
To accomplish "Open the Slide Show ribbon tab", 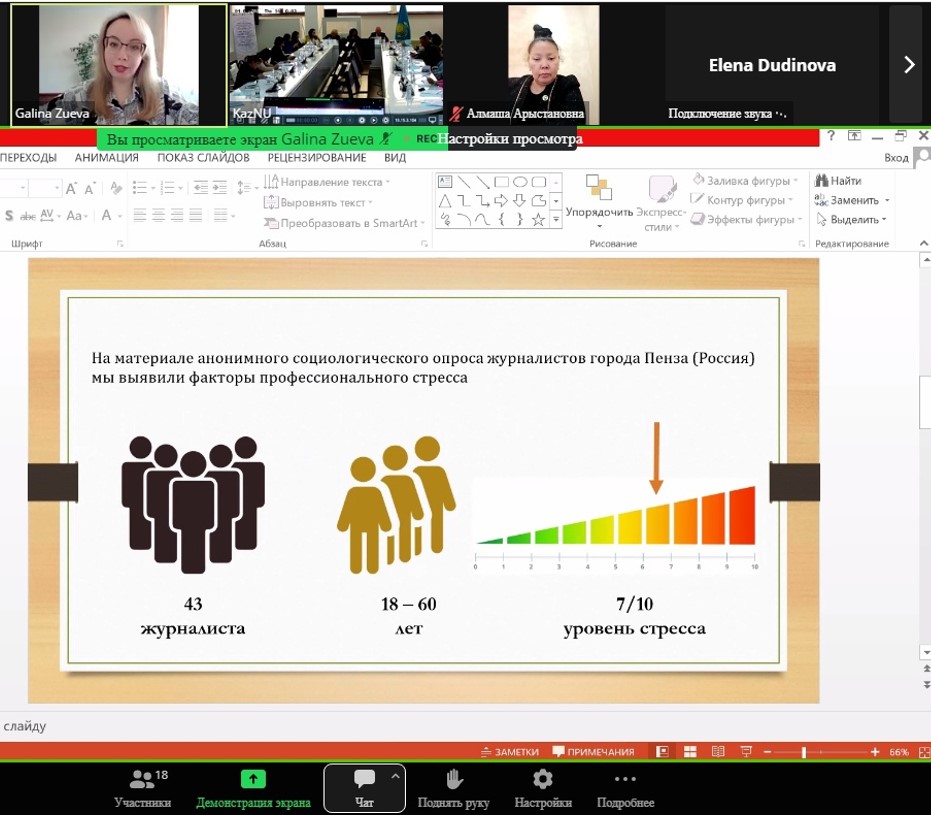I will click(x=203, y=158).
